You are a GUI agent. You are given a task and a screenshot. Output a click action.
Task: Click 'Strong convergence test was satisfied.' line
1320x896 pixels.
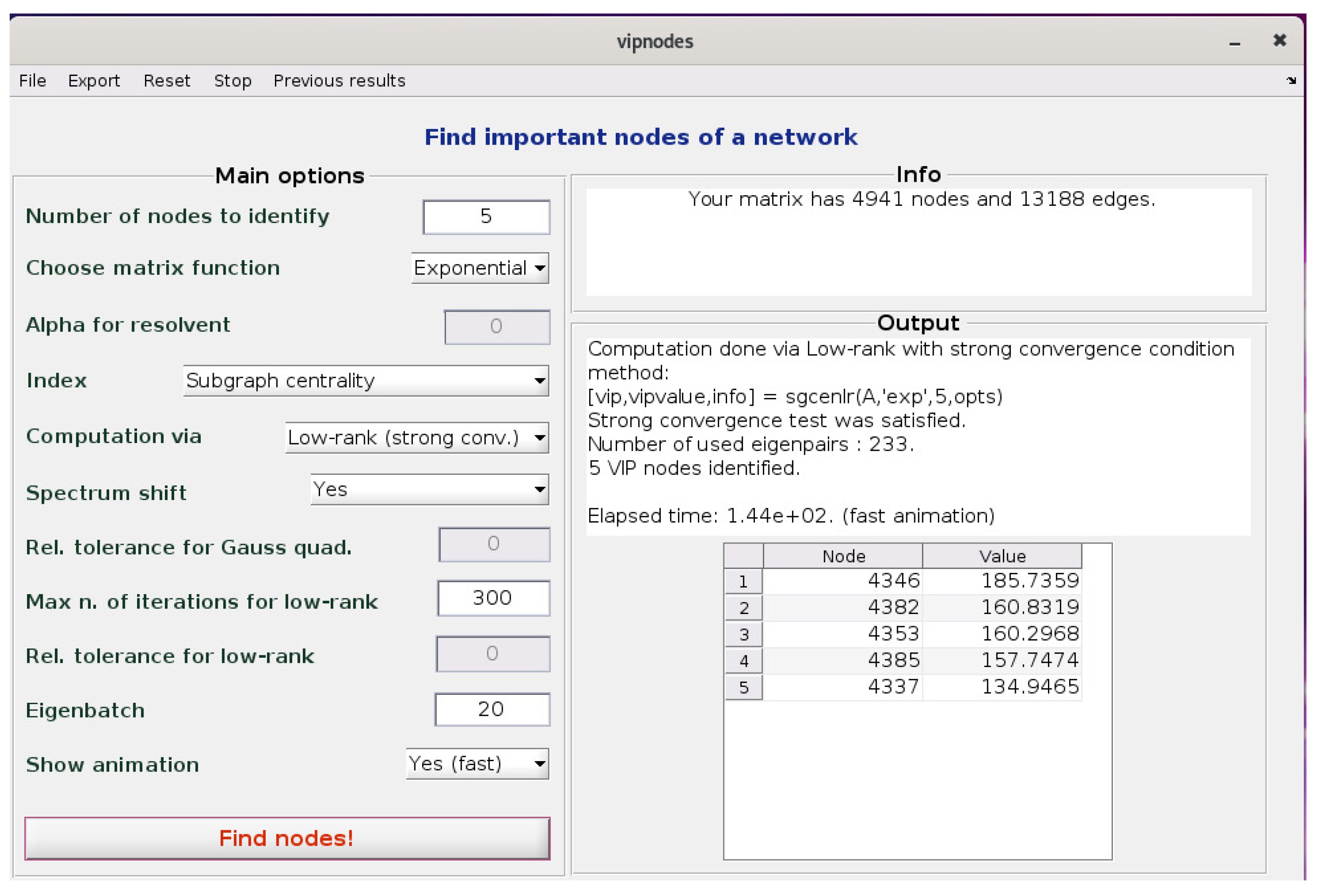(776, 420)
